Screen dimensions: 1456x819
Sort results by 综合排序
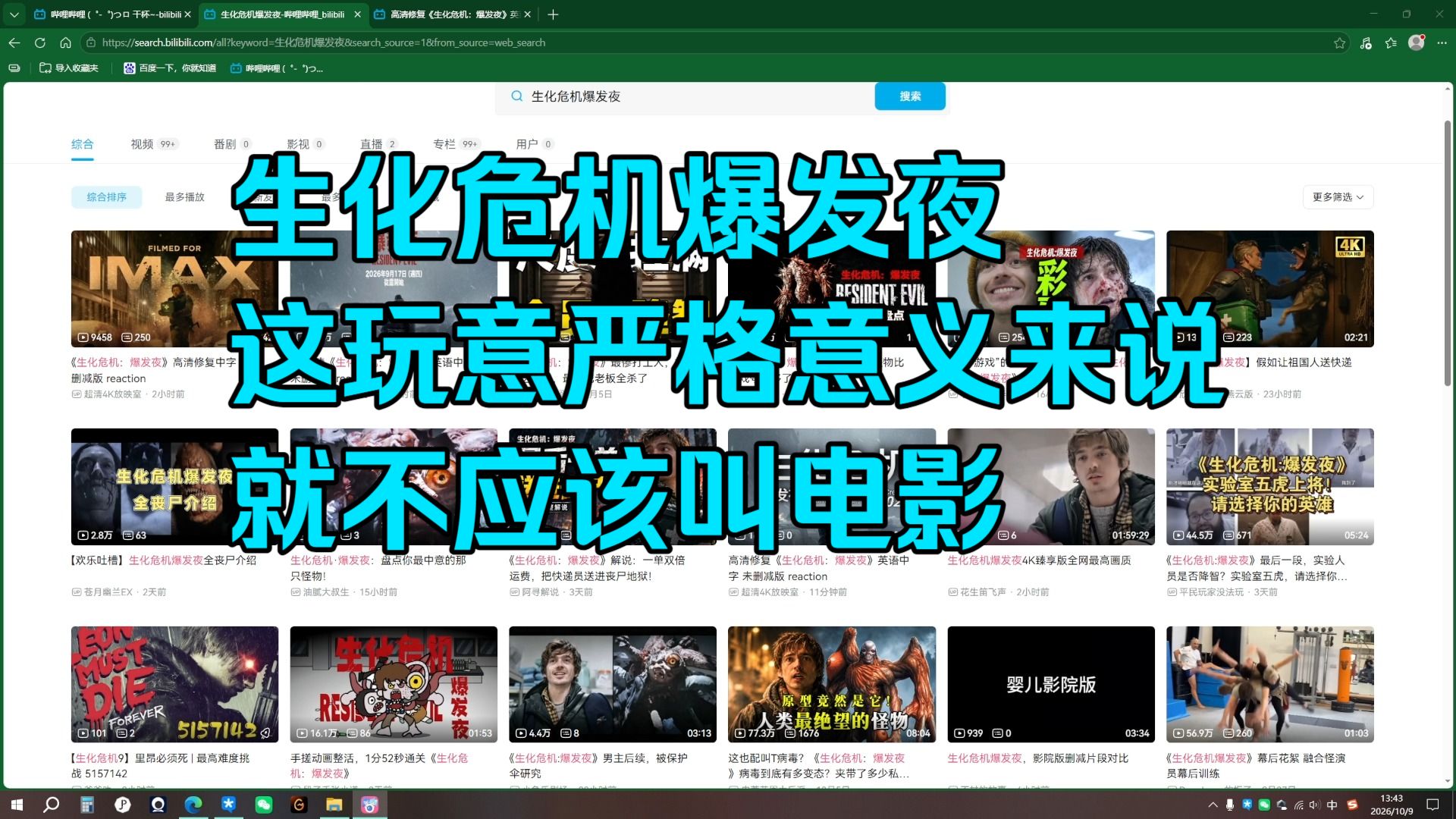coord(106,197)
